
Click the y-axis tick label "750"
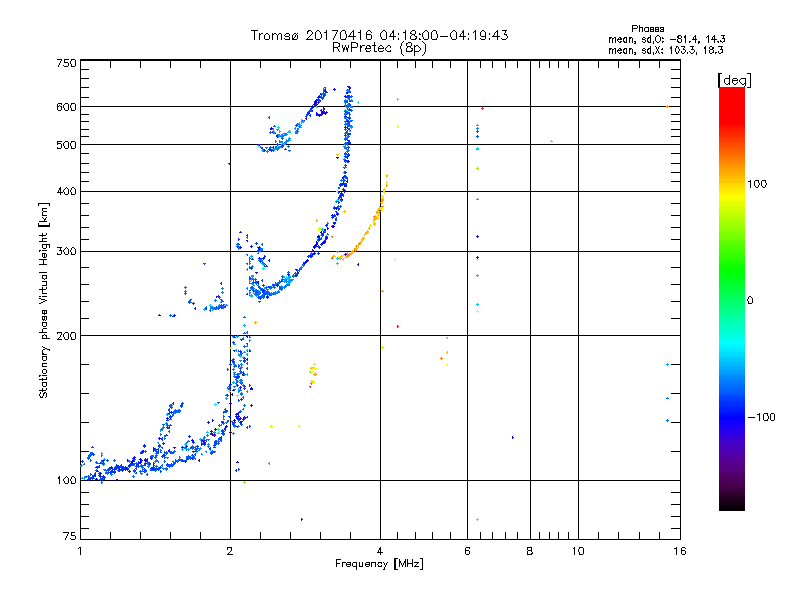pos(66,63)
